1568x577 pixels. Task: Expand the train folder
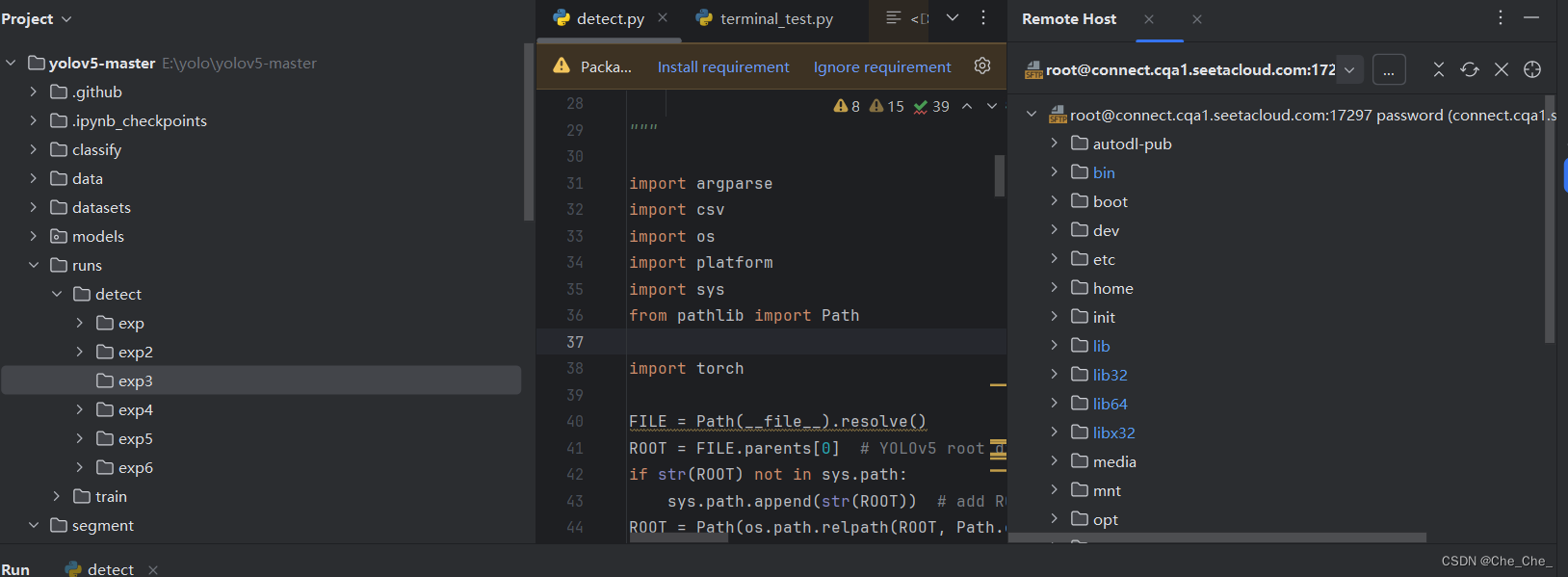coord(57,496)
